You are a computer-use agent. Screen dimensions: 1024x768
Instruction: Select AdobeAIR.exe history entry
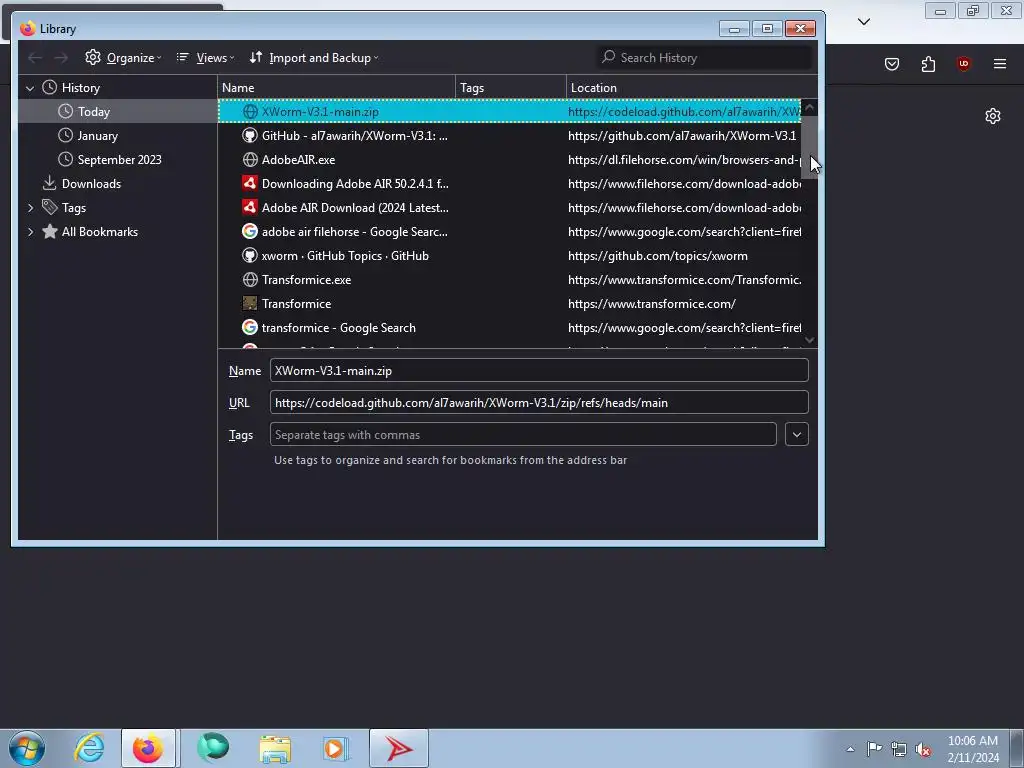[x=509, y=159]
